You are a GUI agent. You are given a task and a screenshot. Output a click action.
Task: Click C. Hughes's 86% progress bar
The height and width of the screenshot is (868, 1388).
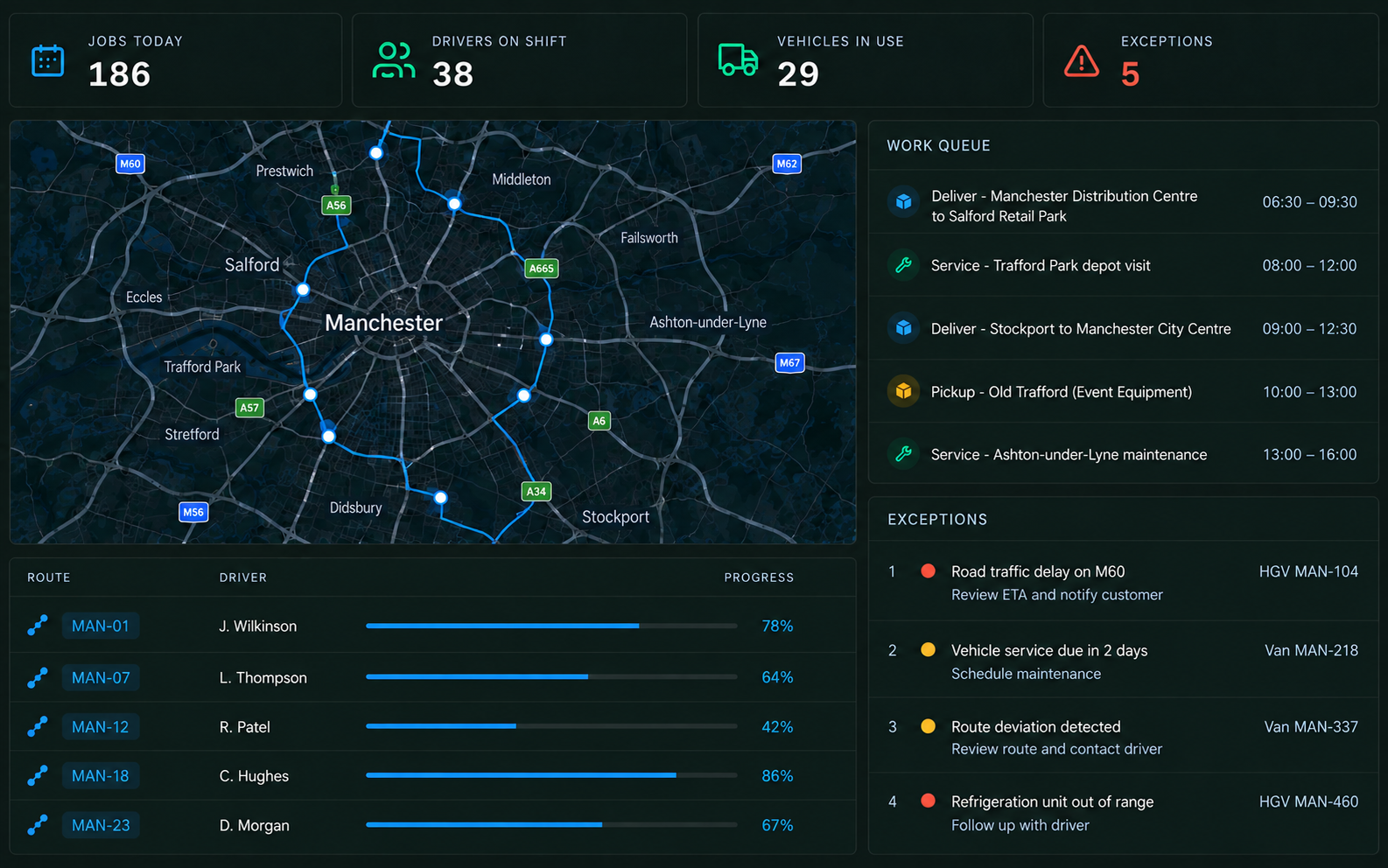551,775
